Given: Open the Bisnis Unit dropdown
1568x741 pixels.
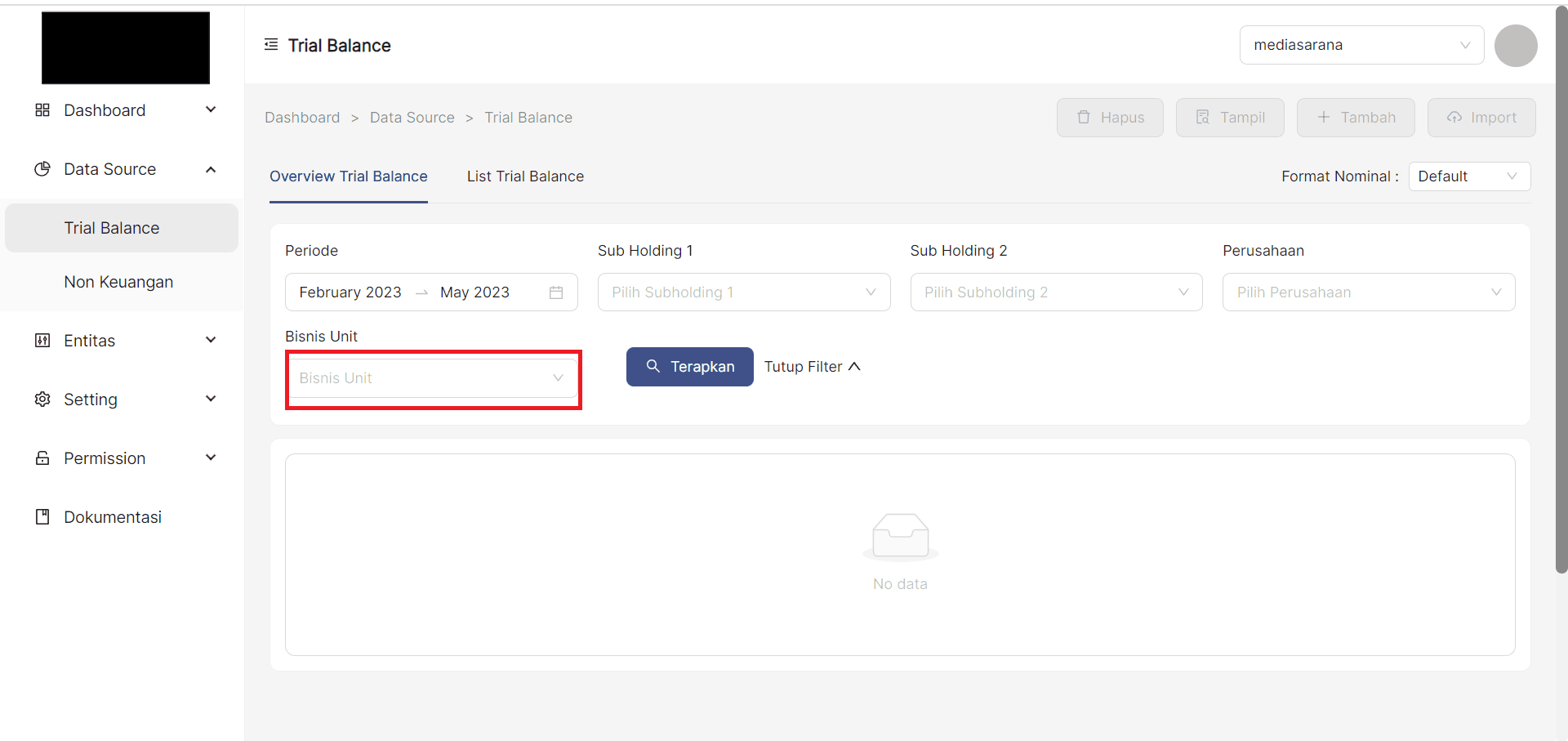Looking at the screenshot, I should pyautogui.click(x=432, y=378).
